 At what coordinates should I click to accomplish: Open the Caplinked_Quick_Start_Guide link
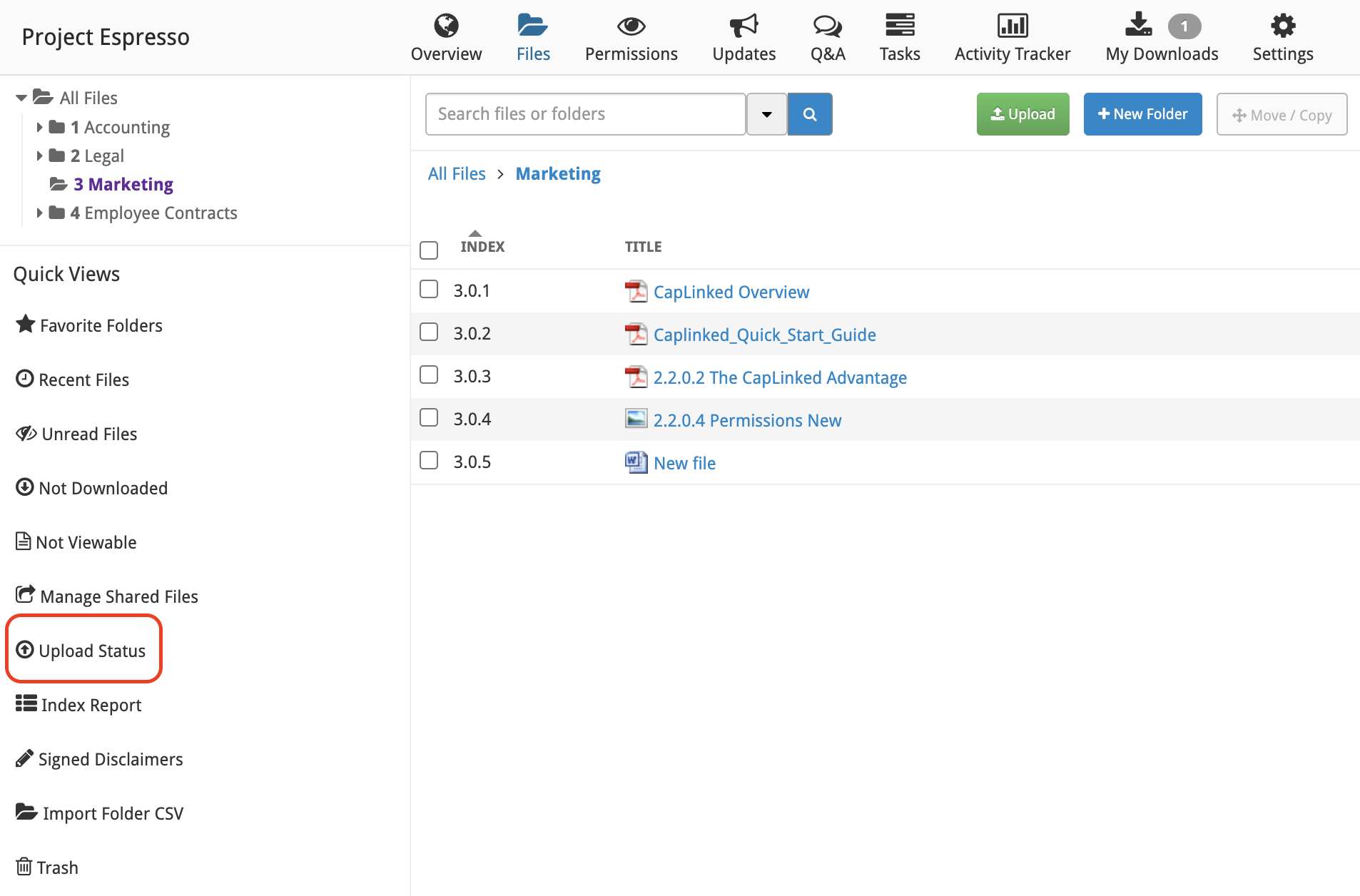click(x=764, y=335)
